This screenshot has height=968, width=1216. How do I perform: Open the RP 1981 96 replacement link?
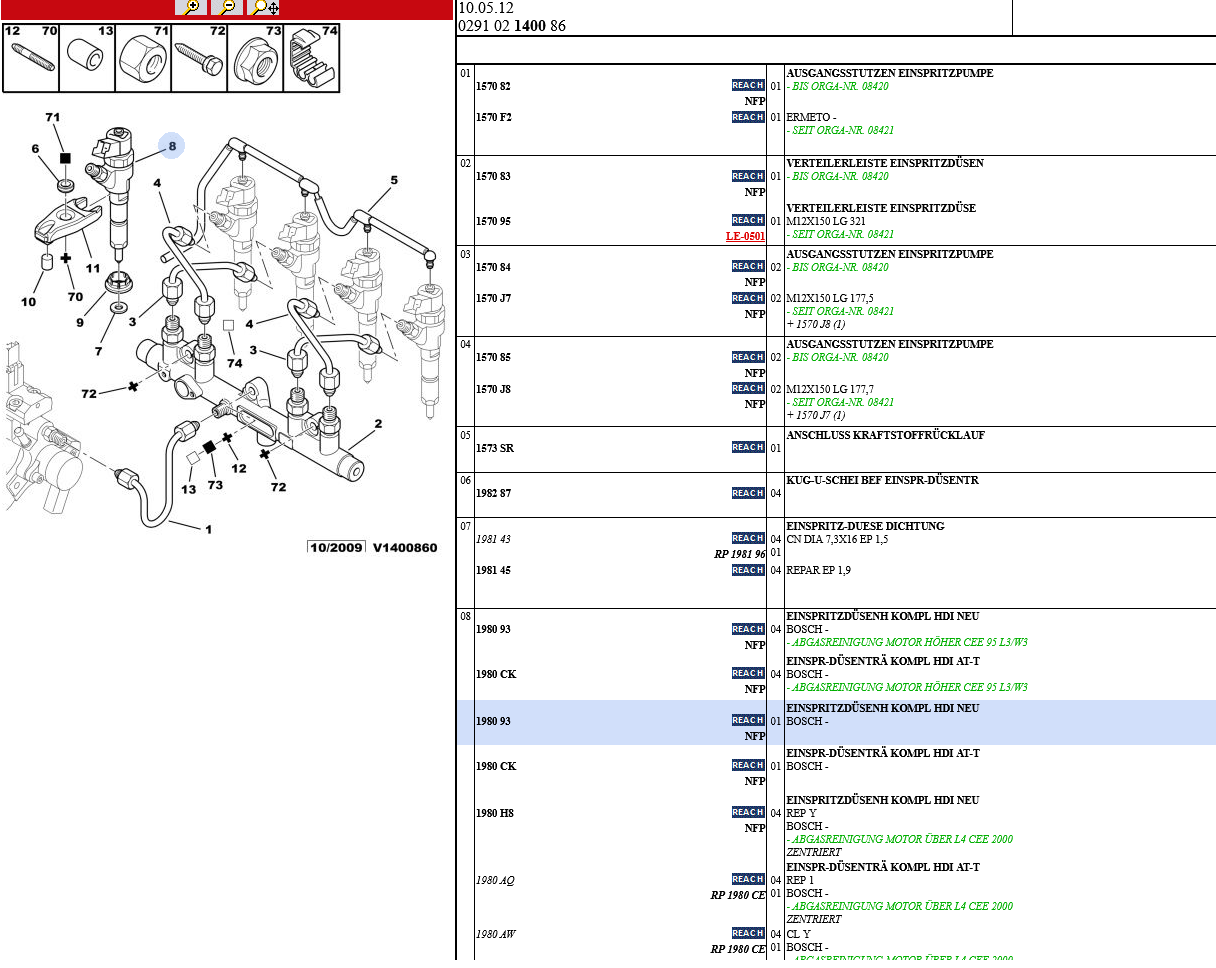pyautogui.click(x=739, y=554)
